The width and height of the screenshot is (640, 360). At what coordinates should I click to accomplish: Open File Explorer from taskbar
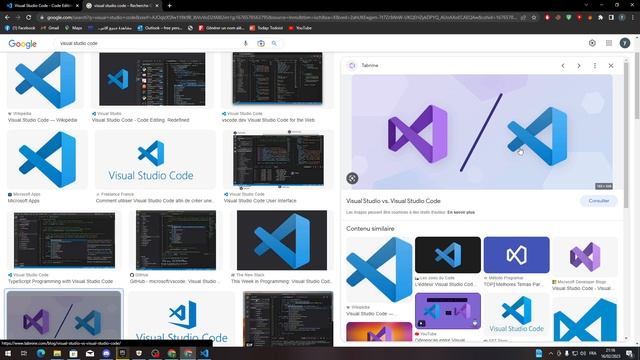point(57,353)
